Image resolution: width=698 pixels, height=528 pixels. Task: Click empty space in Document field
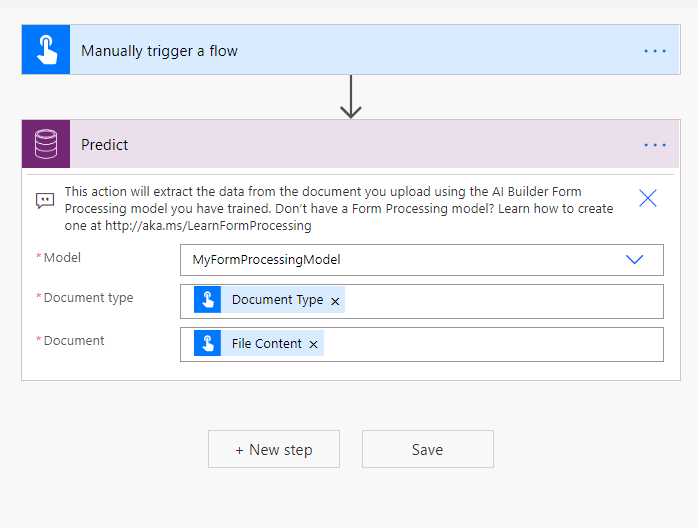tap(490, 344)
